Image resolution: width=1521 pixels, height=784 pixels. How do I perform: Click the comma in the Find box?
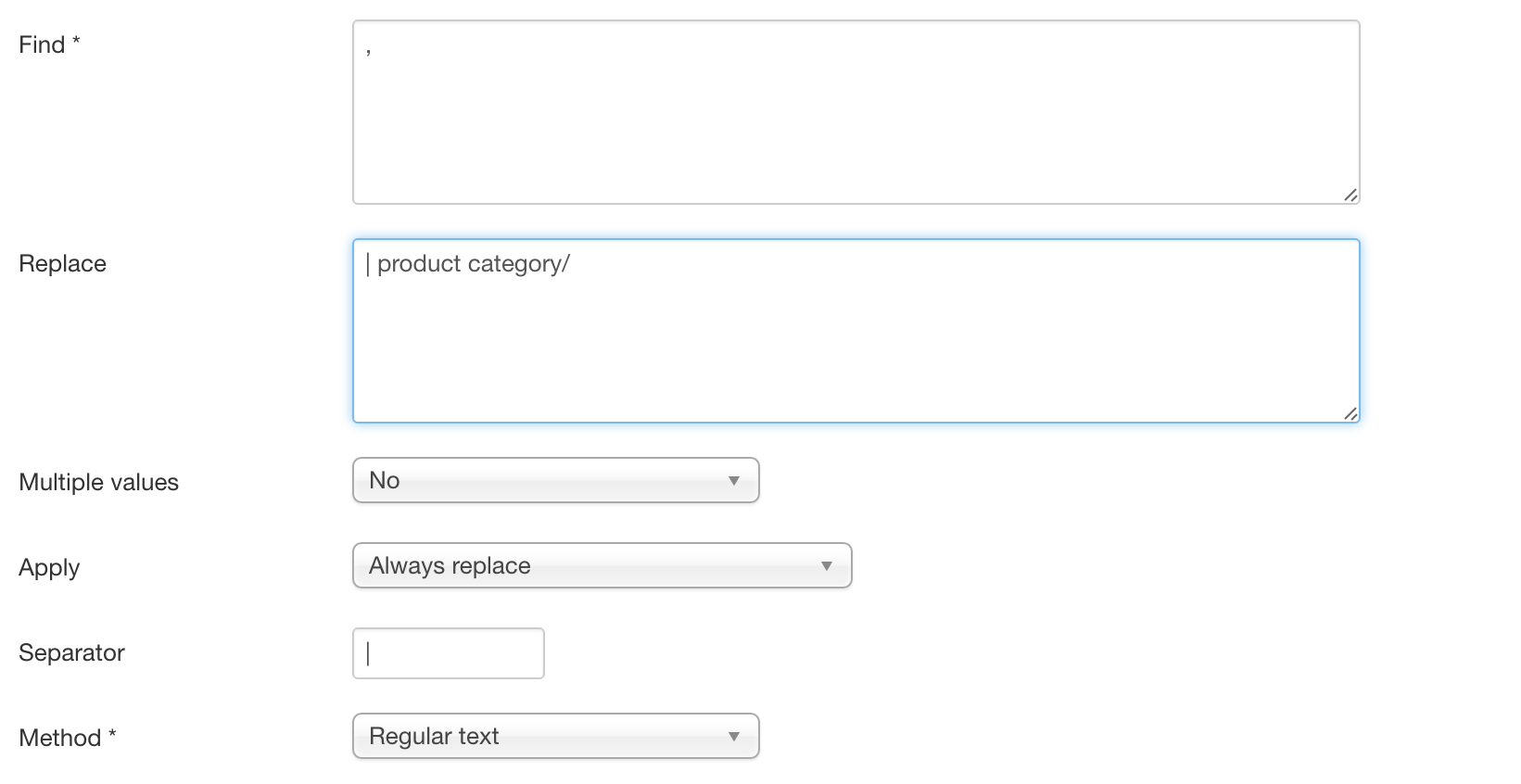[369, 51]
